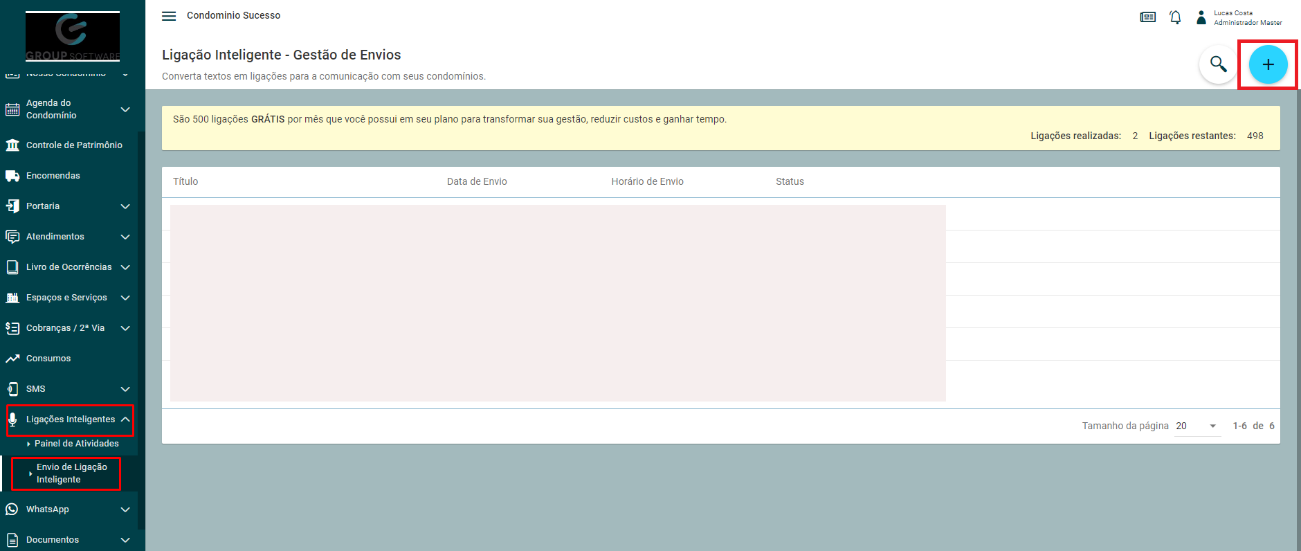Screen dimensions: 1301x551
Task: Click the Controle de Patrimônio building icon
Action: coord(13,145)
